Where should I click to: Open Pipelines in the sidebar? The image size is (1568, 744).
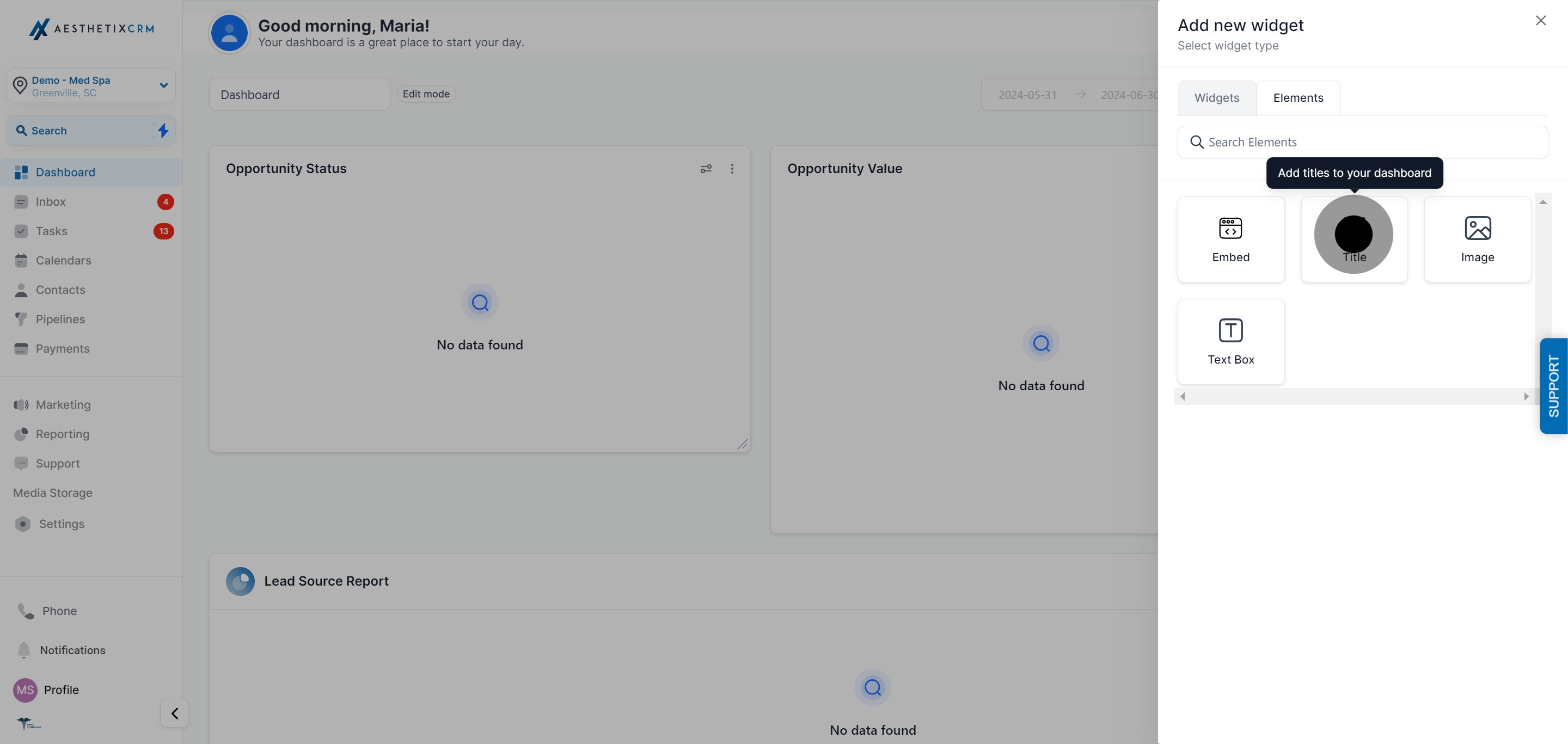click(x=91, y=319)
